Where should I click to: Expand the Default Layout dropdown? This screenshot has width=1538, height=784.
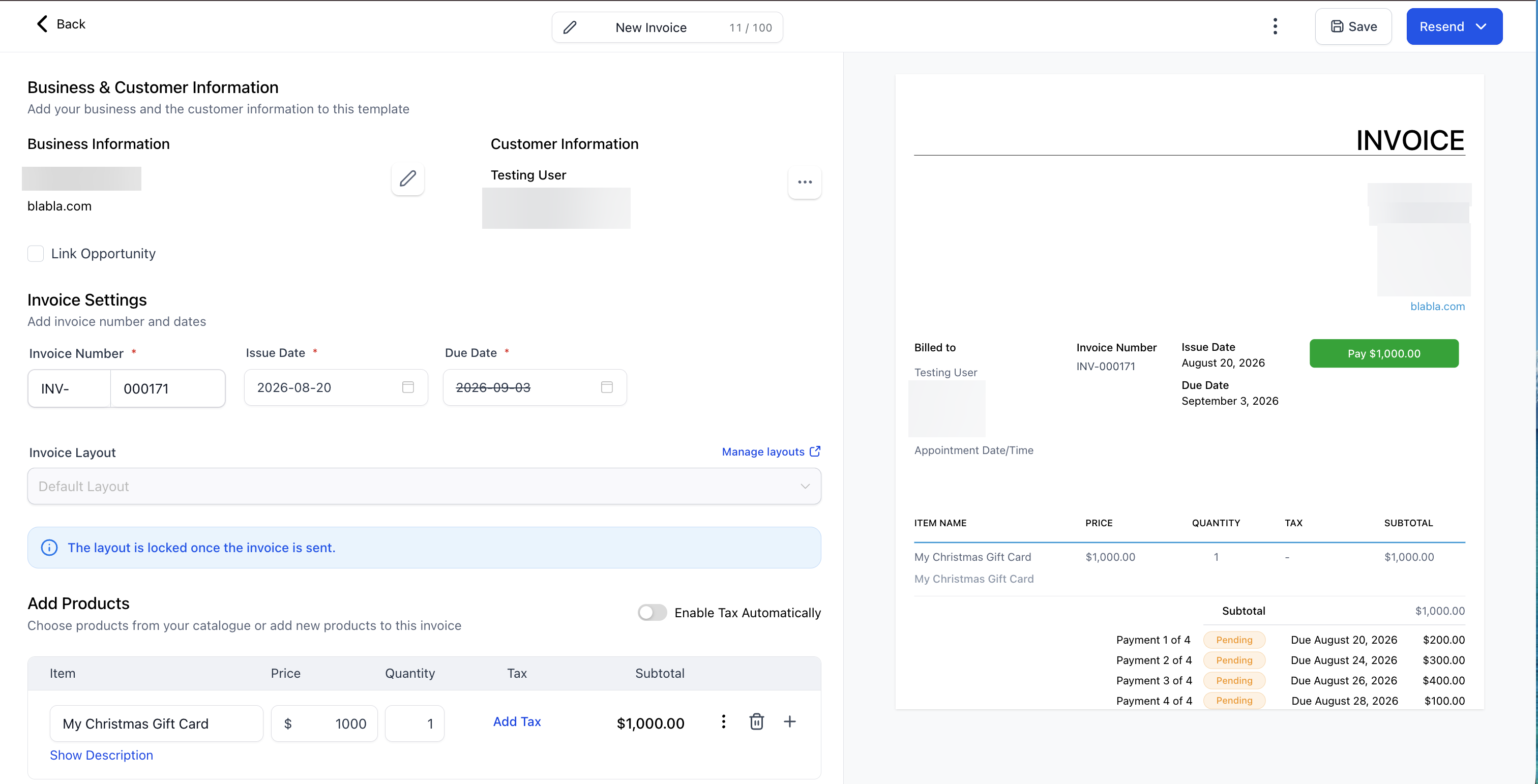point(424,486)
